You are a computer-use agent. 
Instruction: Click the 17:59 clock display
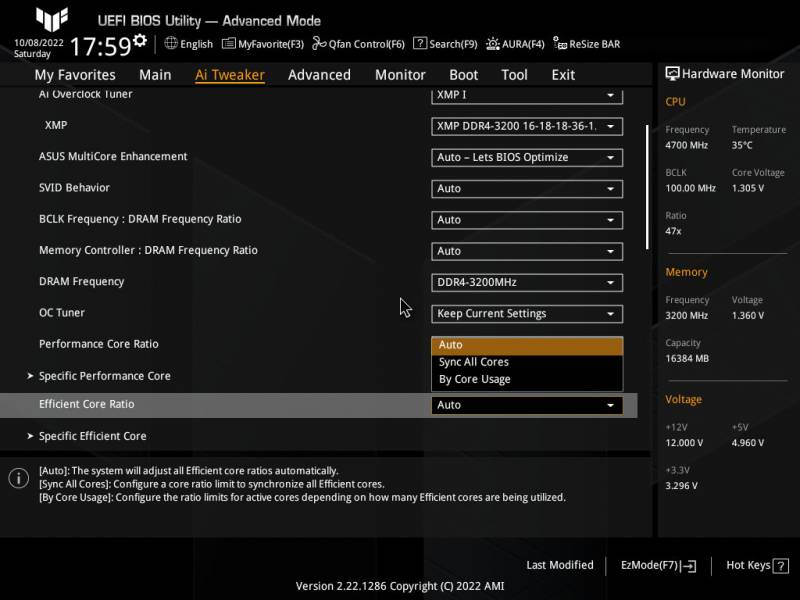pos(101,46)
